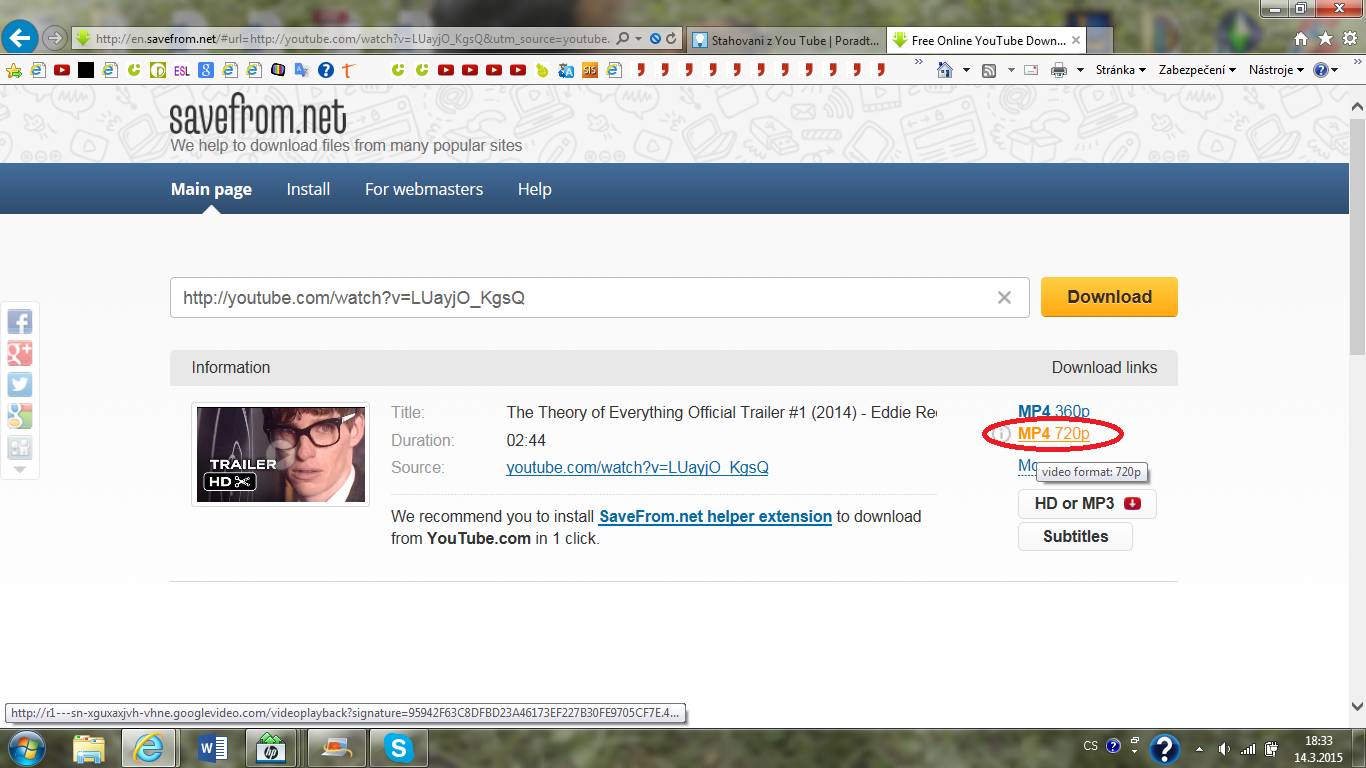Open the blue question mark bookmark
The width and height of the screenshot is (1366, 768).
(326, 70)
